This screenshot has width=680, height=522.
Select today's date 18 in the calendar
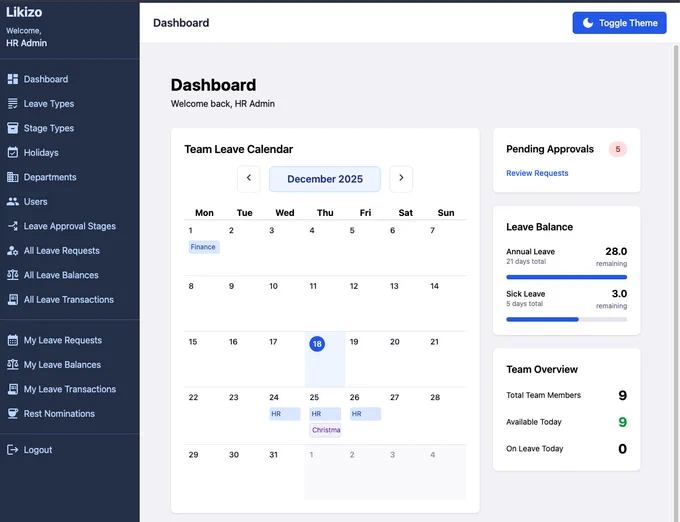pyautogui.click(x=317, y=344)
